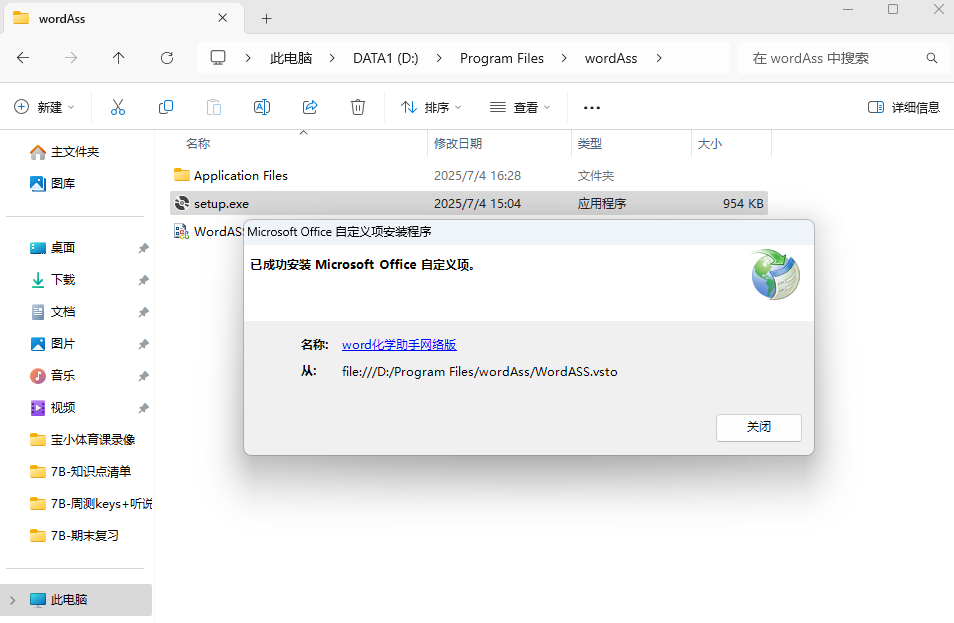Refresh the wordAss folder view
The height and width of the screenshot is (623, 954).
click(167, 58)
